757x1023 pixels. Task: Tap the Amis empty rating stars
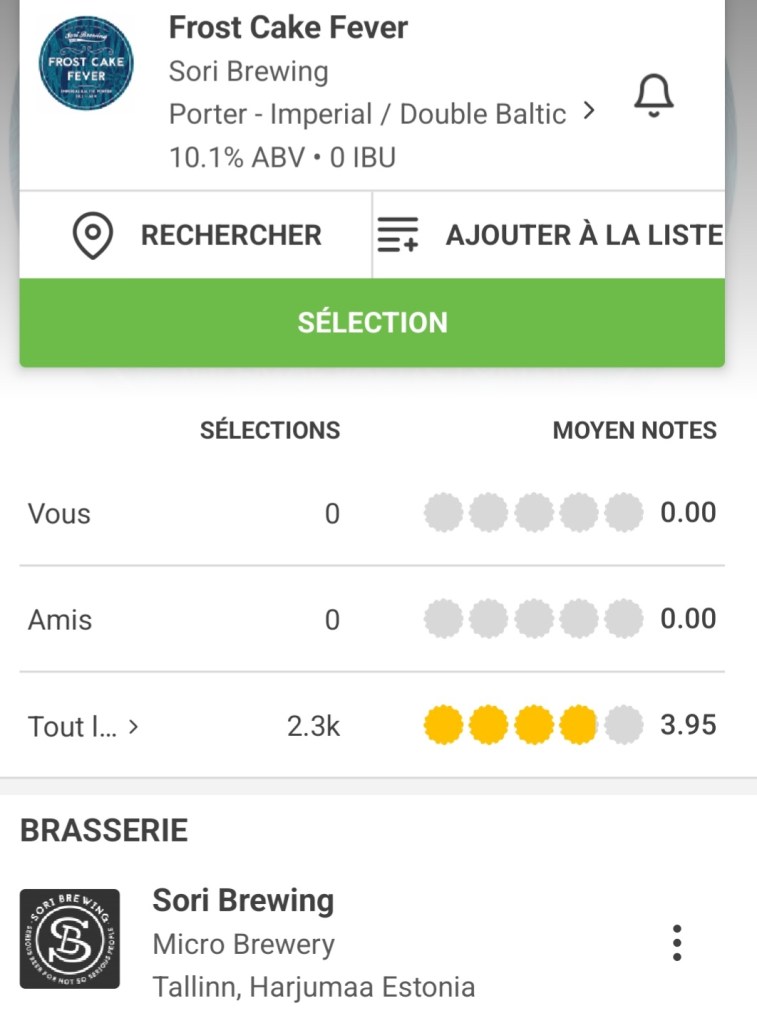[x=533, y=619]
